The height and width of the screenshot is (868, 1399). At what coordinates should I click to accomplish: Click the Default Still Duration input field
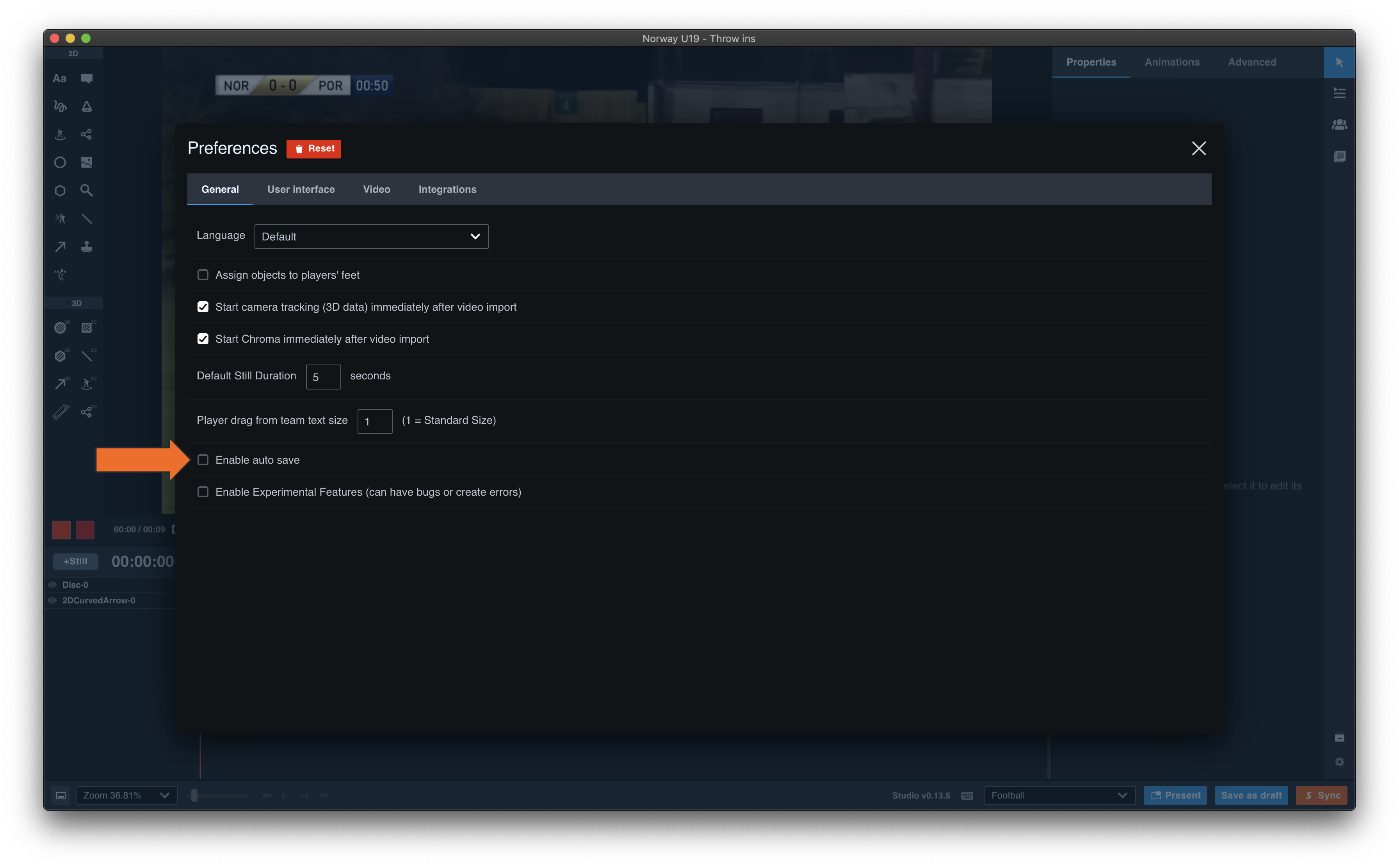pos(323,377)
